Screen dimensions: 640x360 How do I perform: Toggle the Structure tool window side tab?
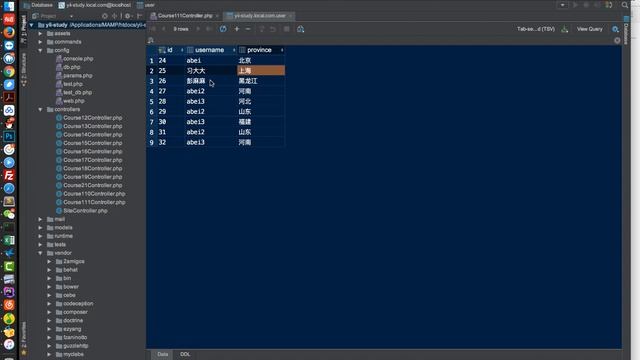24,69
